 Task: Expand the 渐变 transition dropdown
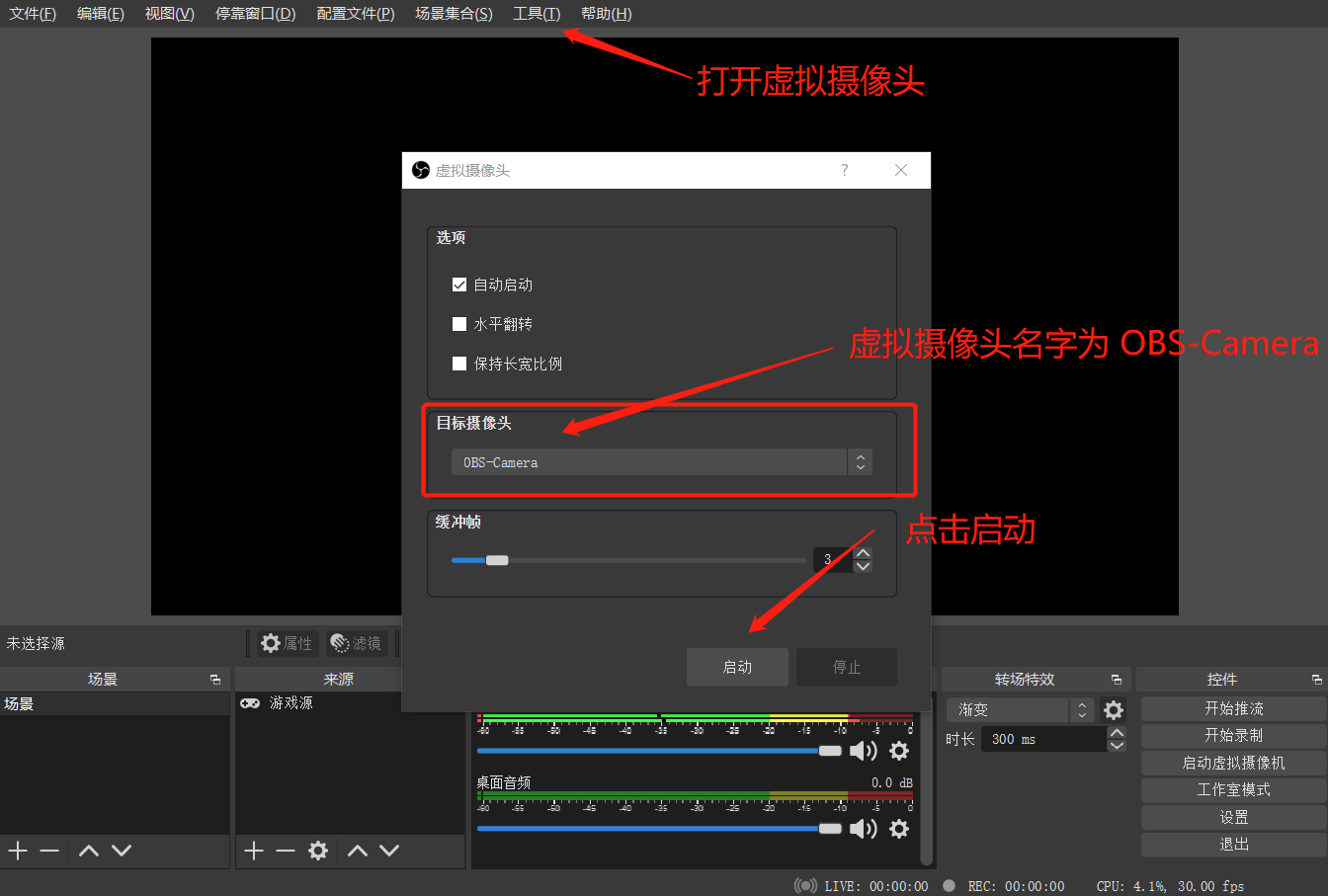(x=1019, y=710)
